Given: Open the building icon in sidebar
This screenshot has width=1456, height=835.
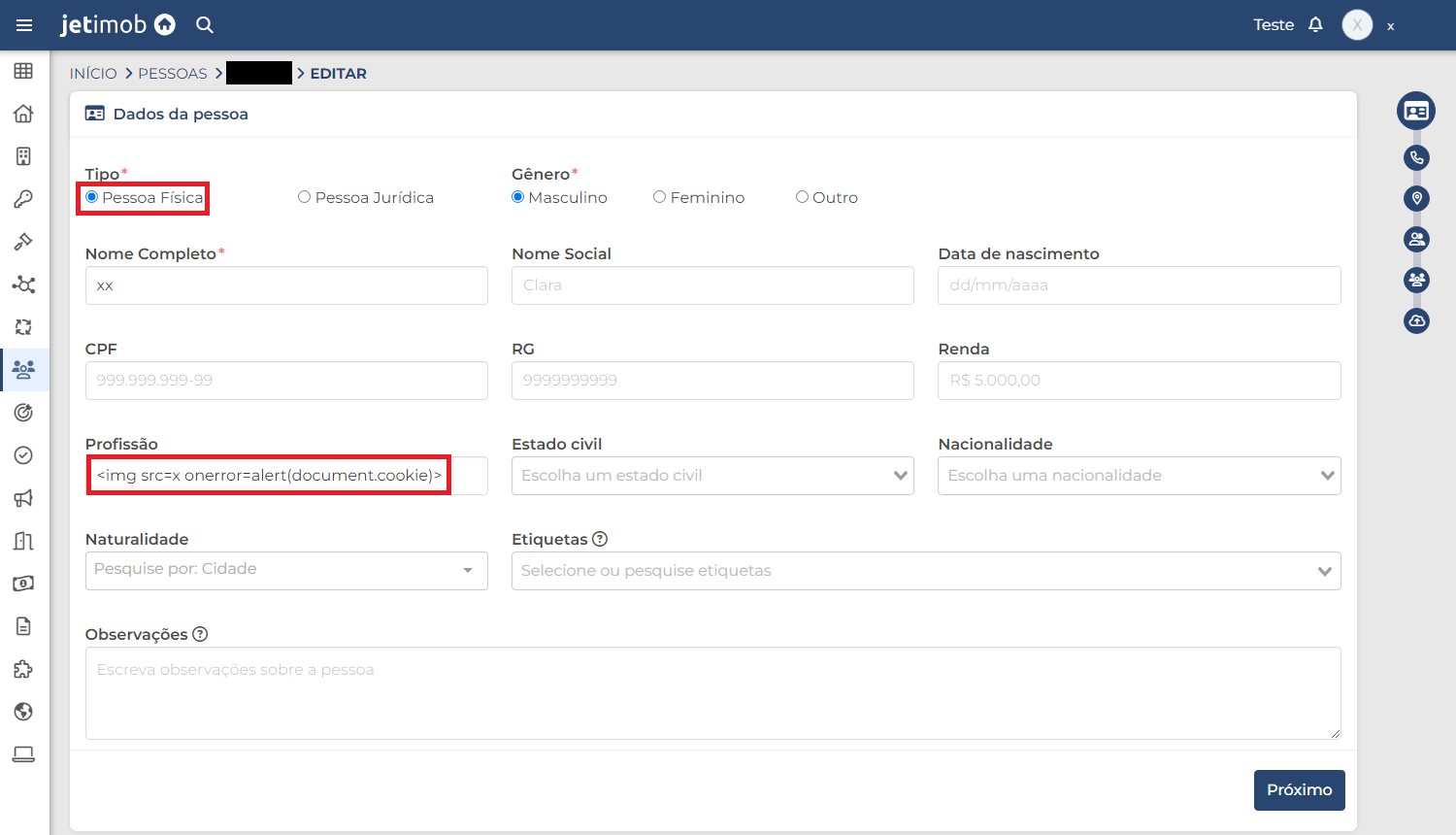Looking at the screenshot, I should [x=23, y=156].
